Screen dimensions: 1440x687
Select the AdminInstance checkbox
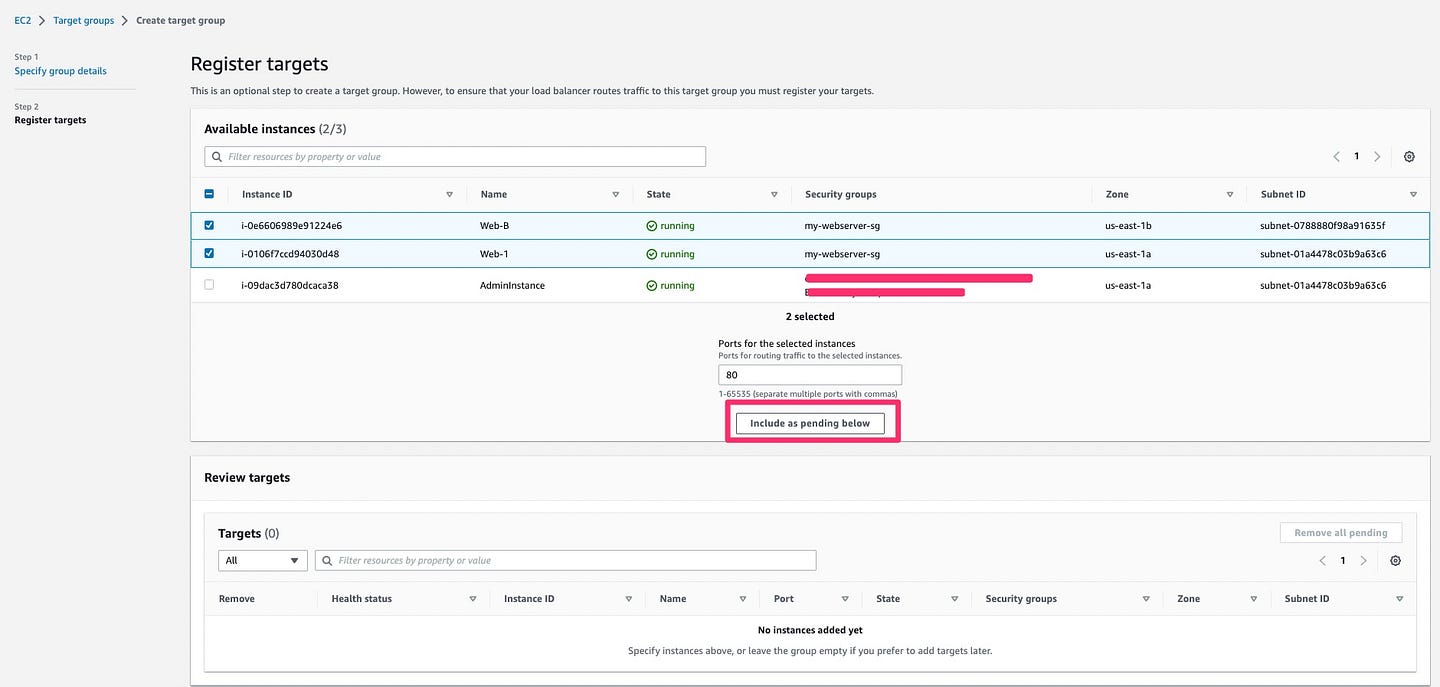[209, 285]
